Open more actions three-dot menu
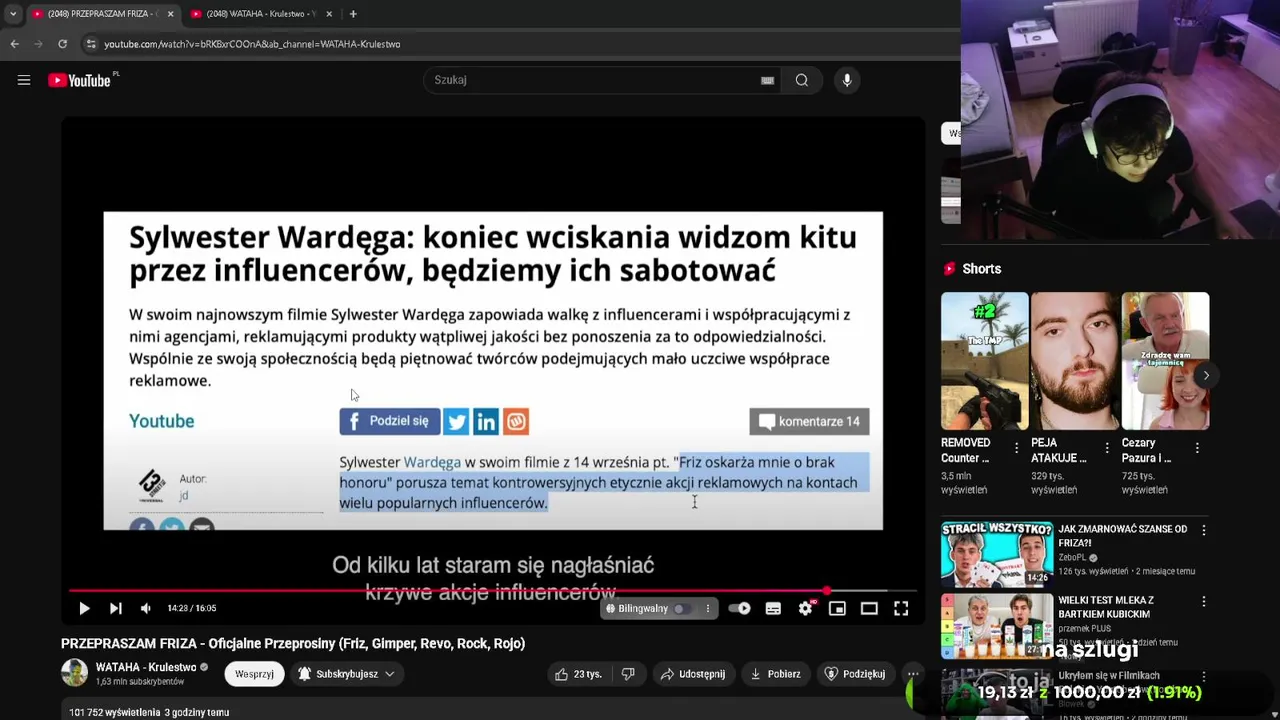1280x720 pixels. pyautogui.click(x=913, y=674)
